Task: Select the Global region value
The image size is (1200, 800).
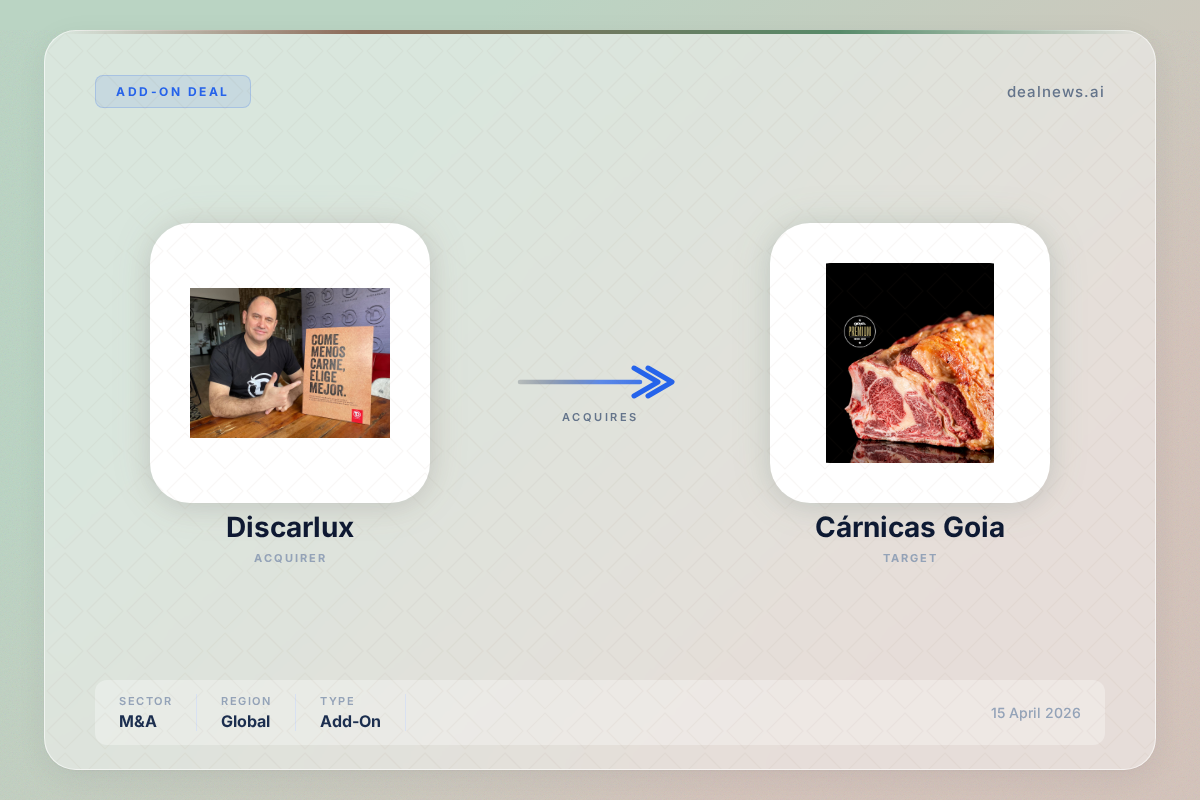Action: (245, 721)
